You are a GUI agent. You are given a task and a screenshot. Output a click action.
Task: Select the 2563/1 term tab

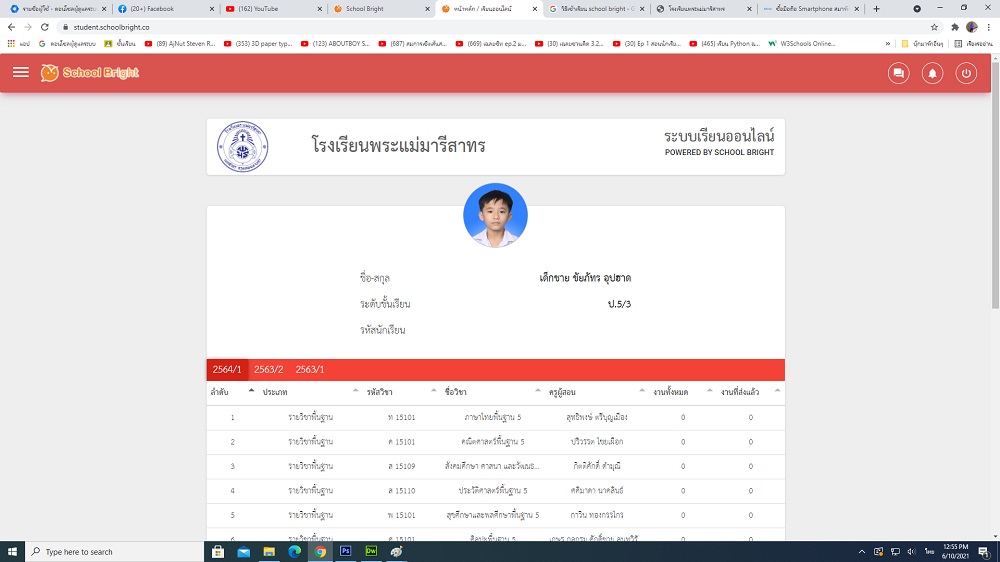tap(310, 369)
